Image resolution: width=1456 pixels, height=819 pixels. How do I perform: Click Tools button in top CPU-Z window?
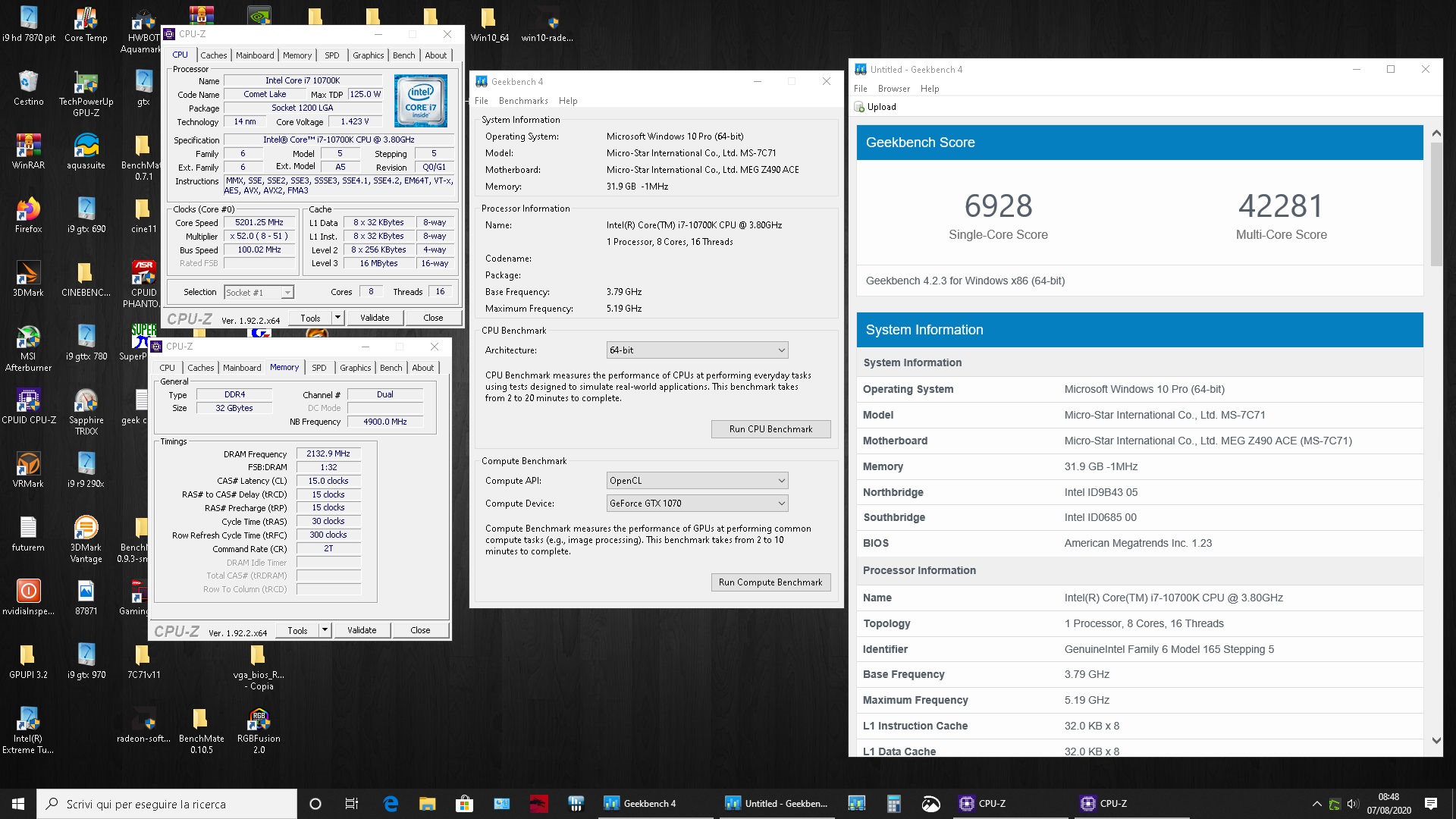[x=311, y=318]
